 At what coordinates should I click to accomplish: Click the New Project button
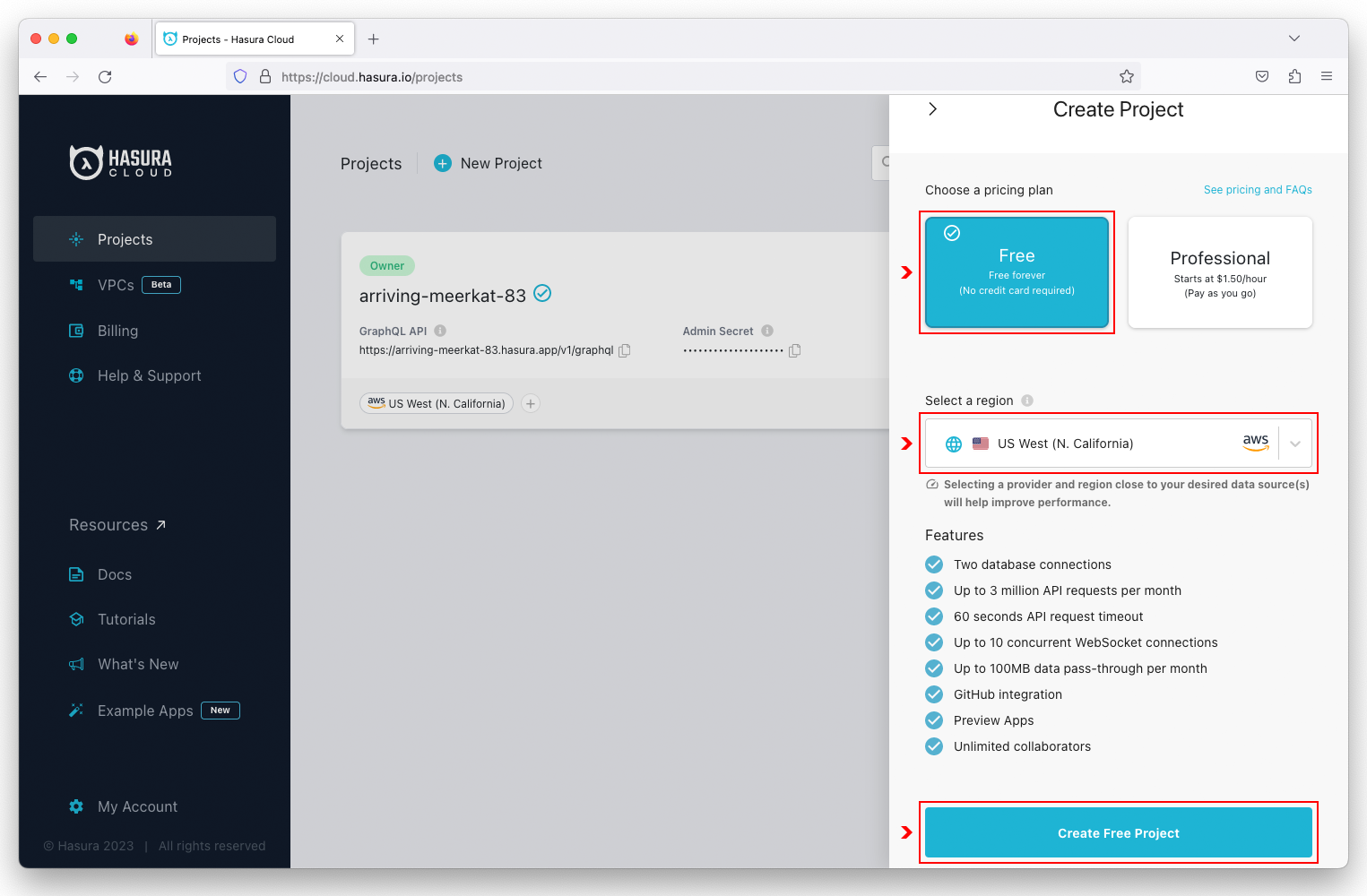pos(489,163)
